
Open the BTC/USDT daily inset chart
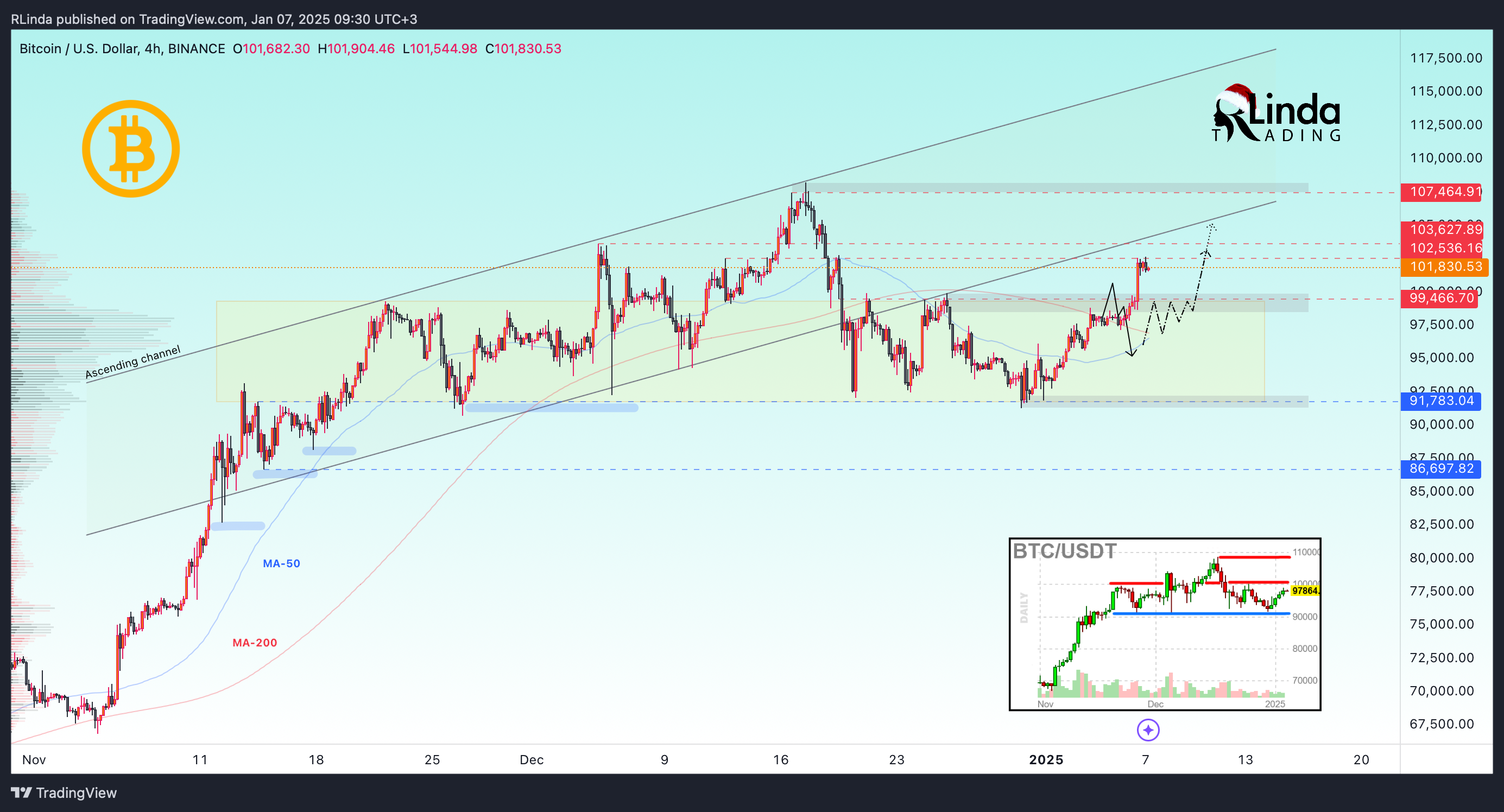[1165, 624]
